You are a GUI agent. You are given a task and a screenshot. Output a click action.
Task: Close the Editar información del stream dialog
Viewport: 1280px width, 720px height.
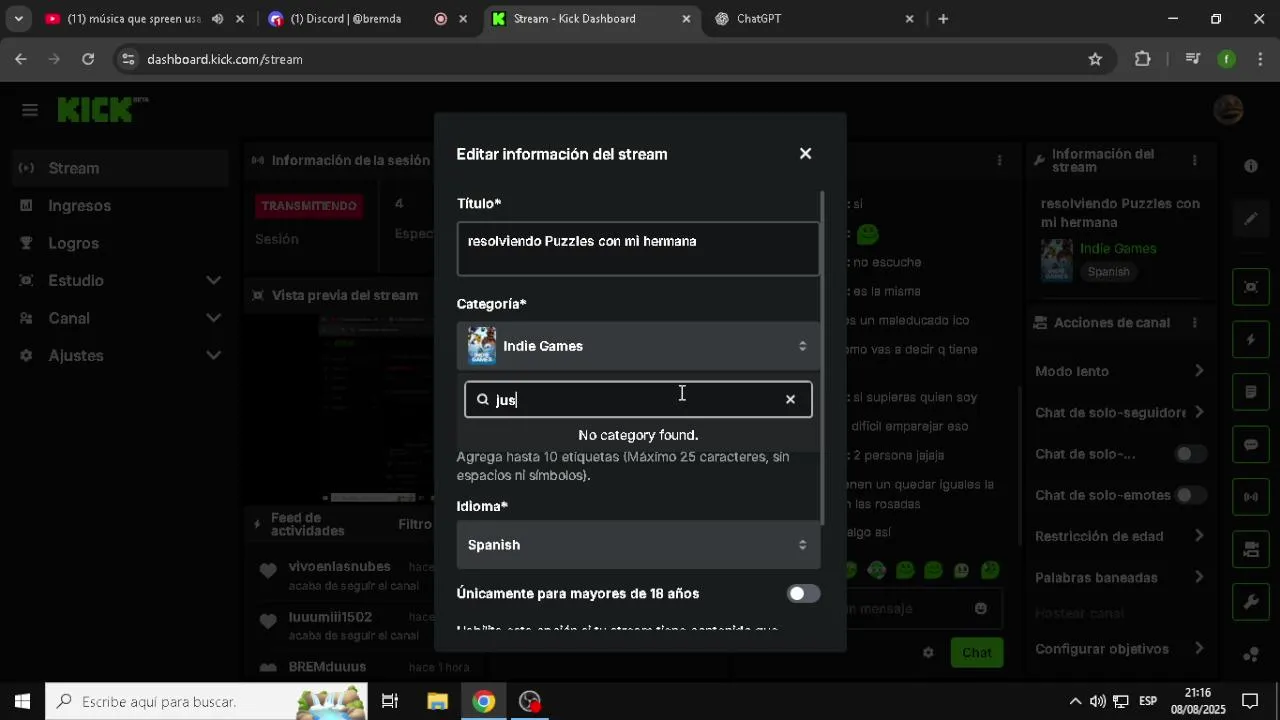pyautogui.click(x=805, y=154)
